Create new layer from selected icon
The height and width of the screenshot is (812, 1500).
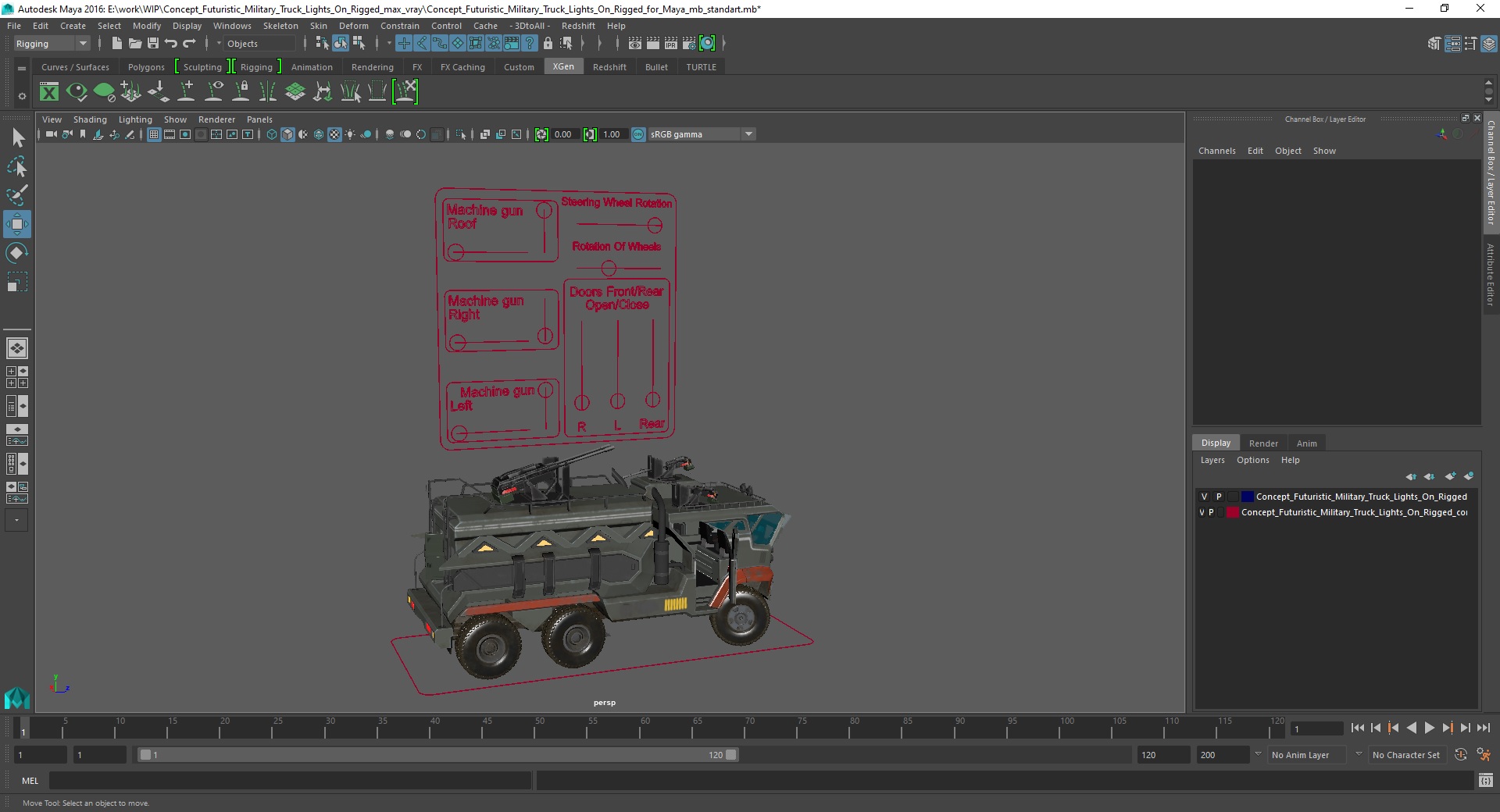pos(1469,476)
